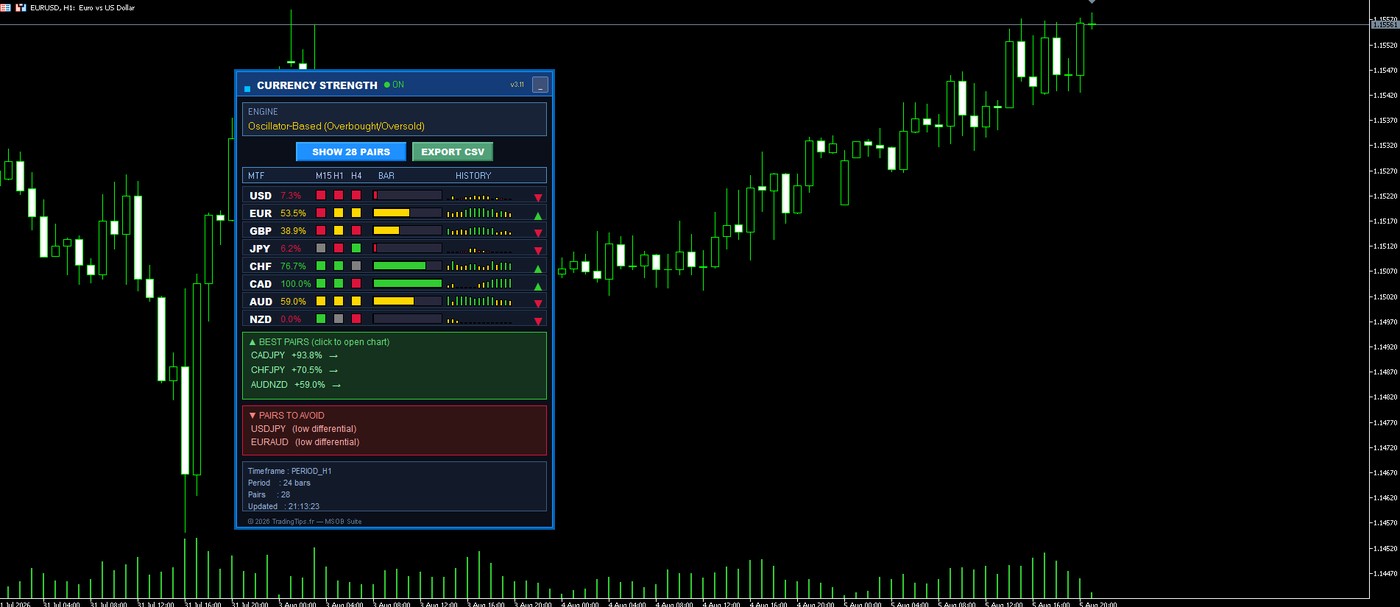Viewport: 1400px width, 607px height.
Task: Click the USD red down arrow
Action: click(x=538, y=197)
